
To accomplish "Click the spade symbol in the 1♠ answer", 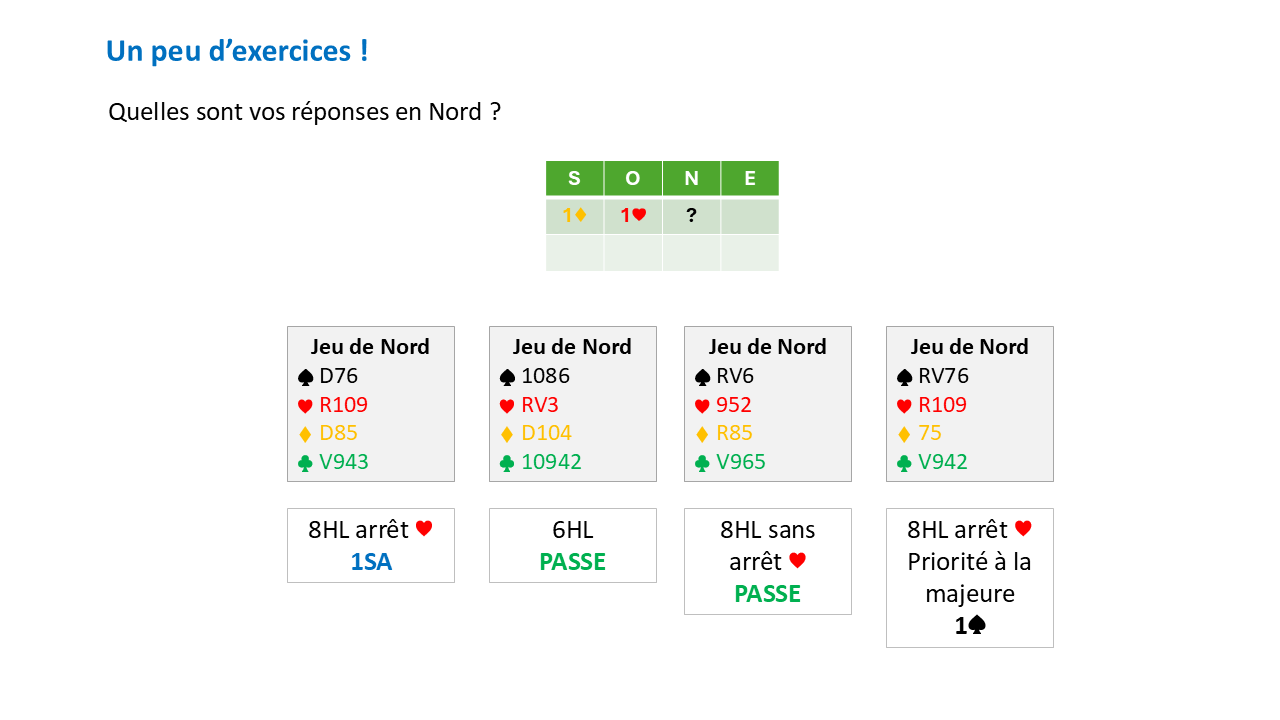I will click(977, 626).
